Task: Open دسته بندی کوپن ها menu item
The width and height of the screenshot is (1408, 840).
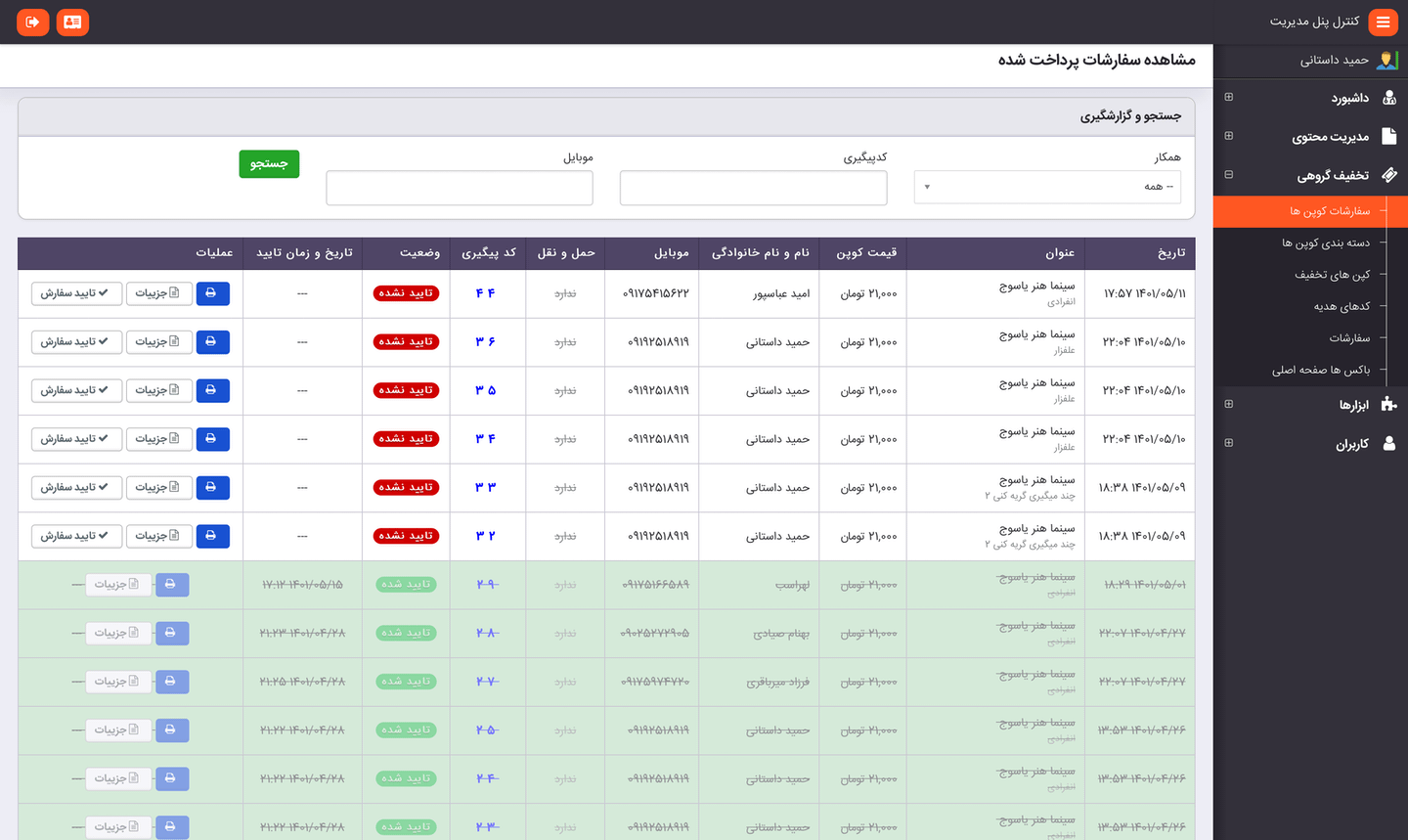Action: click(x=1325, y=243)
